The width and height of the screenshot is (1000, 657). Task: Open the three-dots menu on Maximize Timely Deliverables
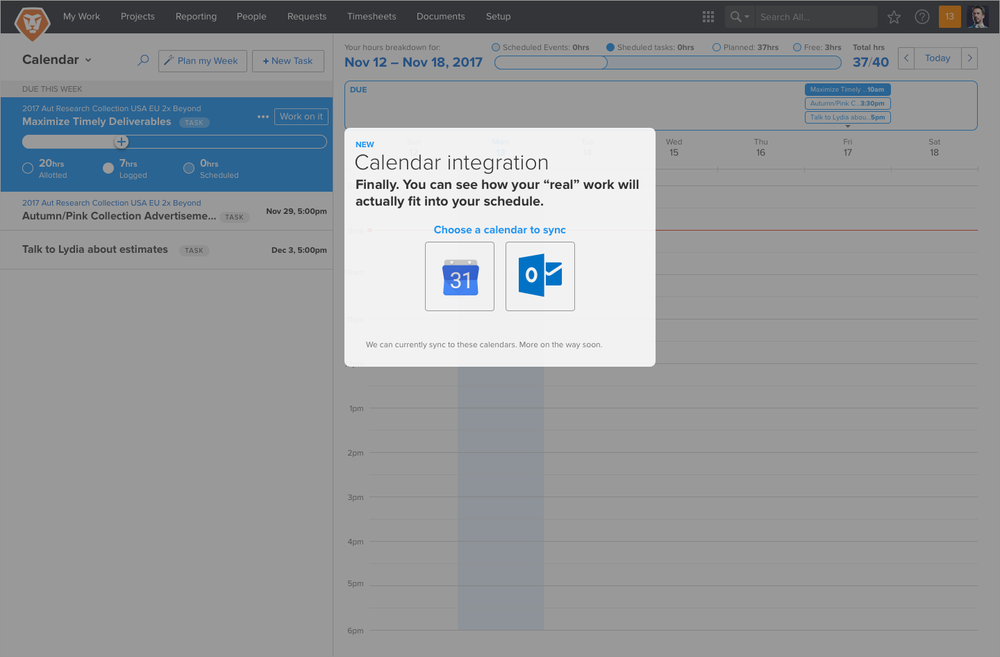click(263, 117)
